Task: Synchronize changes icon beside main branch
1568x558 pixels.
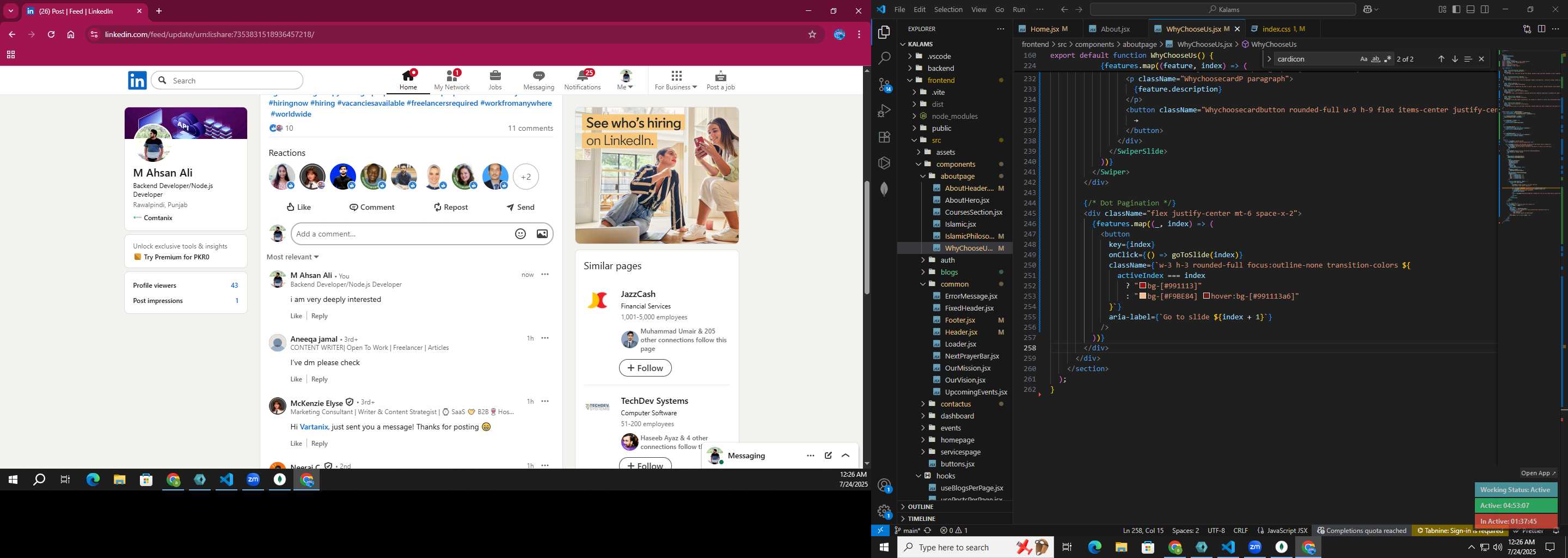Action: [928, 531]
